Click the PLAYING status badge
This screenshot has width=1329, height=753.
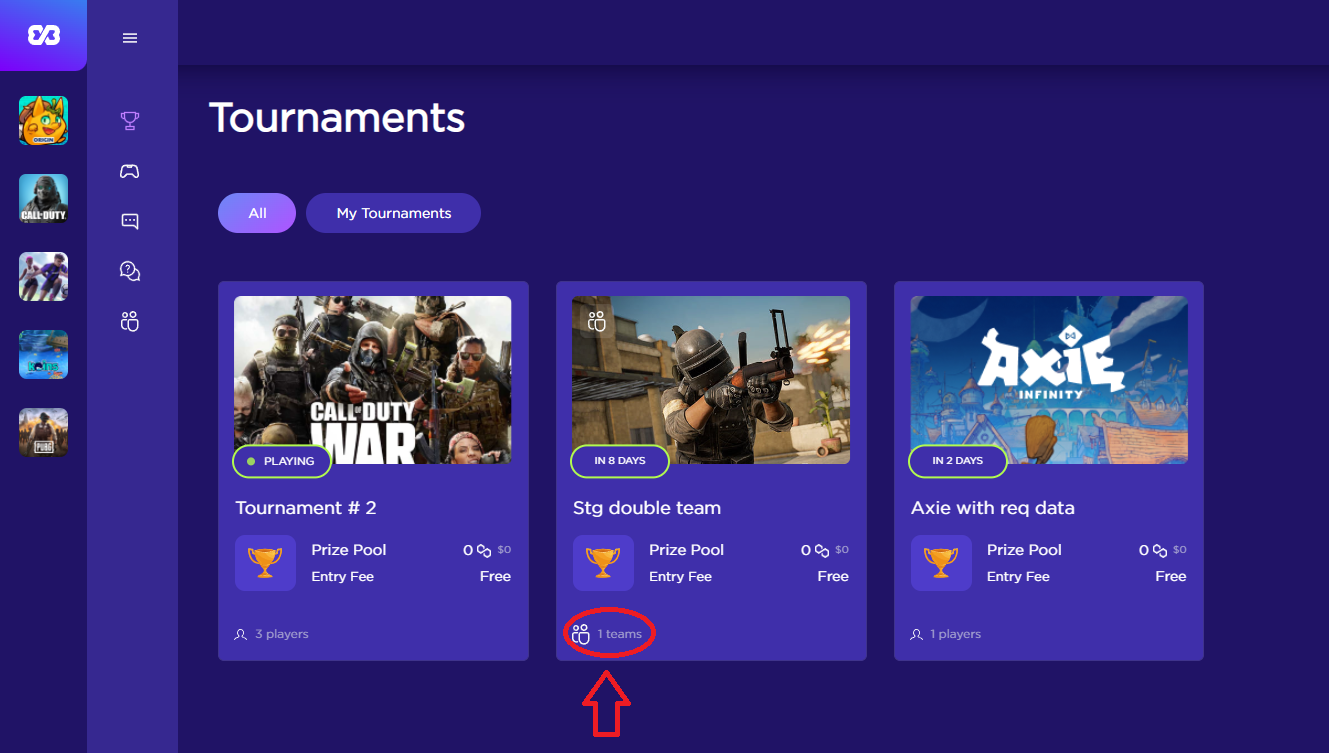(x=282, y=461)
